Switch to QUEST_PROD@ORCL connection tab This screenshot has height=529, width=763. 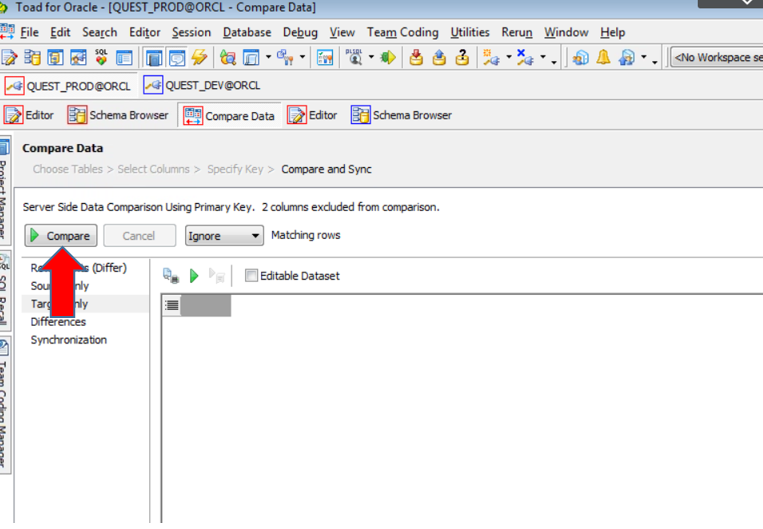tap(68, 86)
